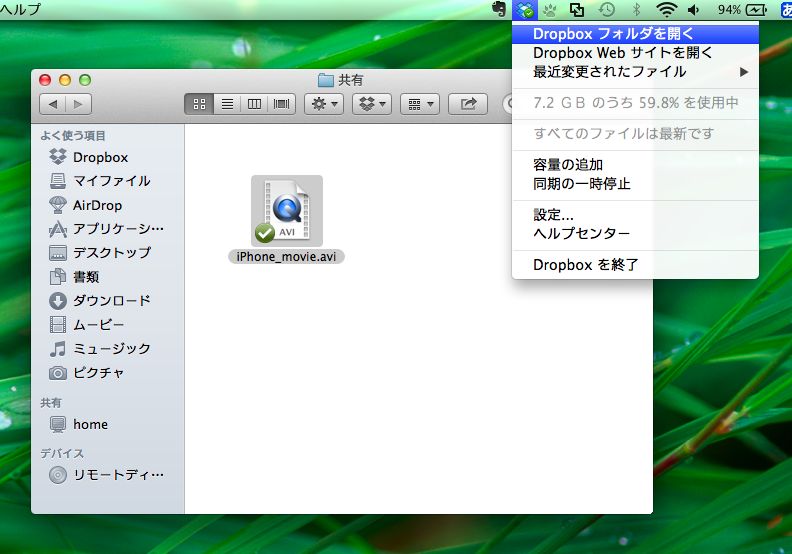Open the Time Machine menu bar icon
This screenshot has width=792, height=554.
click(607, 10)
